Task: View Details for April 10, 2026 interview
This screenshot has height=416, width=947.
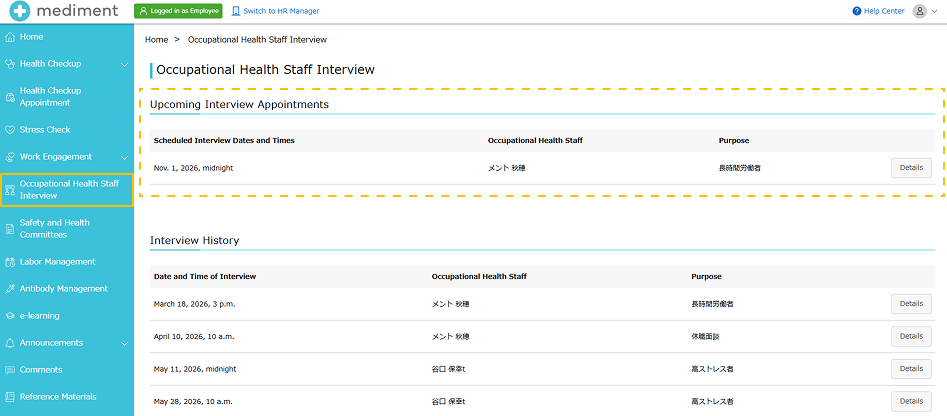Action: coord(911,336)
